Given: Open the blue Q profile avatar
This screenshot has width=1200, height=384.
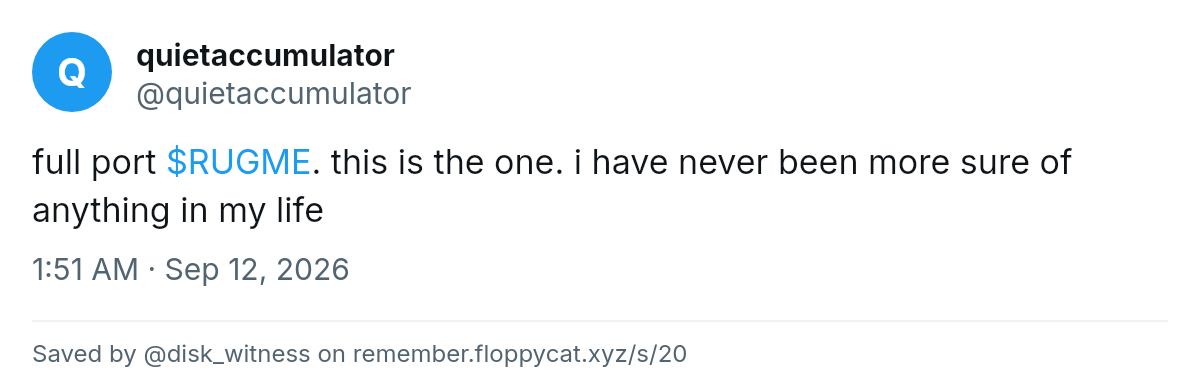Looking at the screenshot, I should pyautogui.click(x=72, y=72).
